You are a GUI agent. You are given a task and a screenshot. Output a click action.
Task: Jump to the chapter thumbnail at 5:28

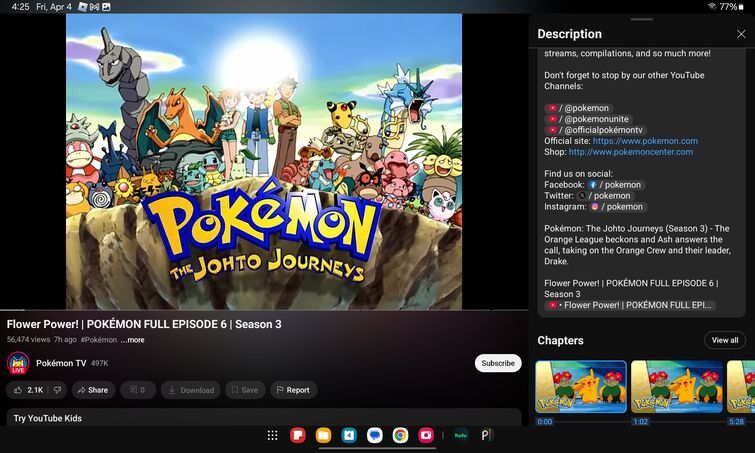[x=741, y=387]
